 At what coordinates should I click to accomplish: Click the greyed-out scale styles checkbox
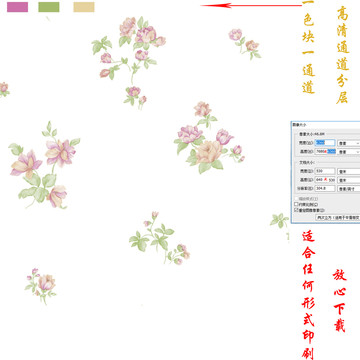click(x=296, y=199)
